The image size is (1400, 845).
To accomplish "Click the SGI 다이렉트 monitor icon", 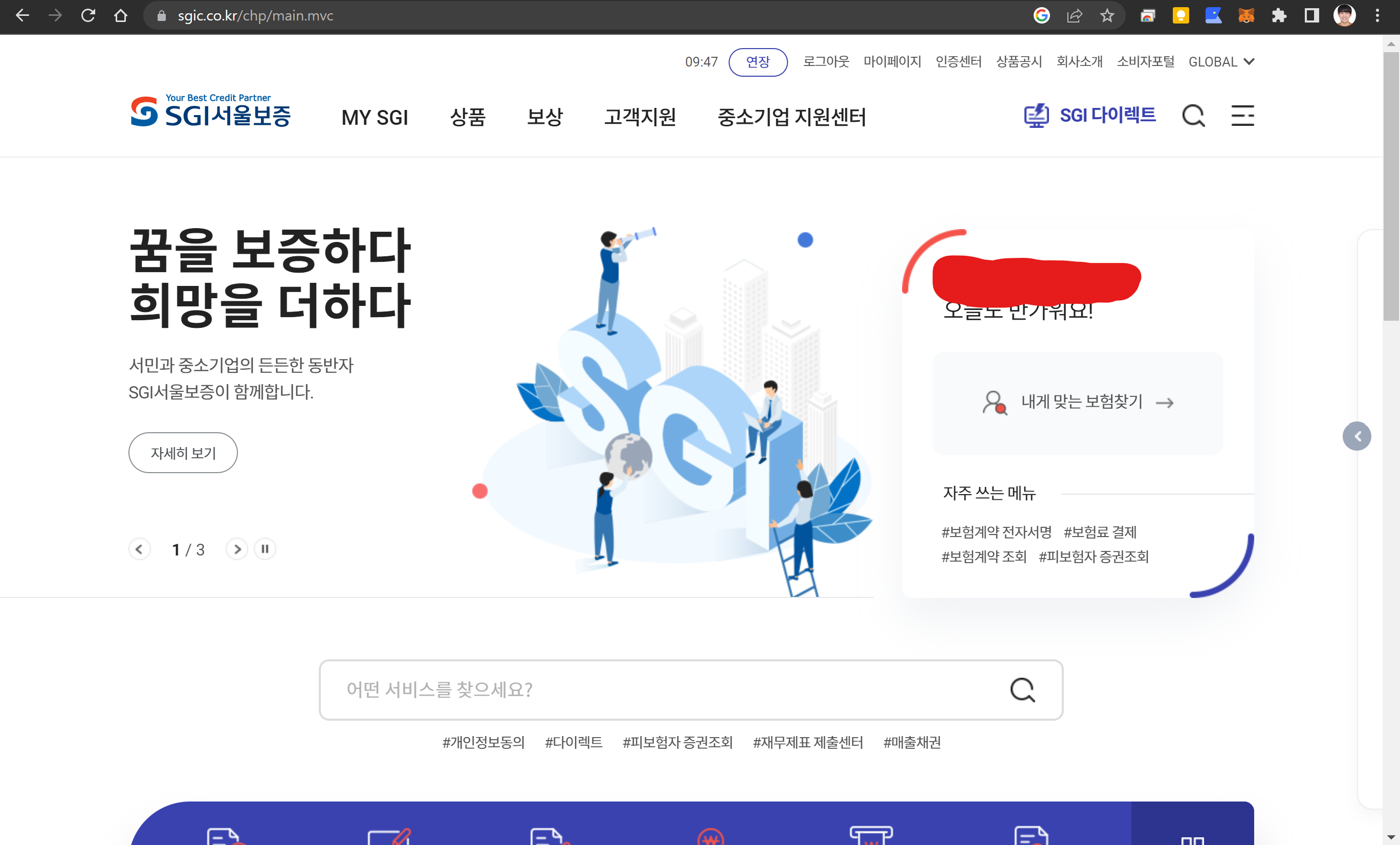I will (x=1036, y=116).
